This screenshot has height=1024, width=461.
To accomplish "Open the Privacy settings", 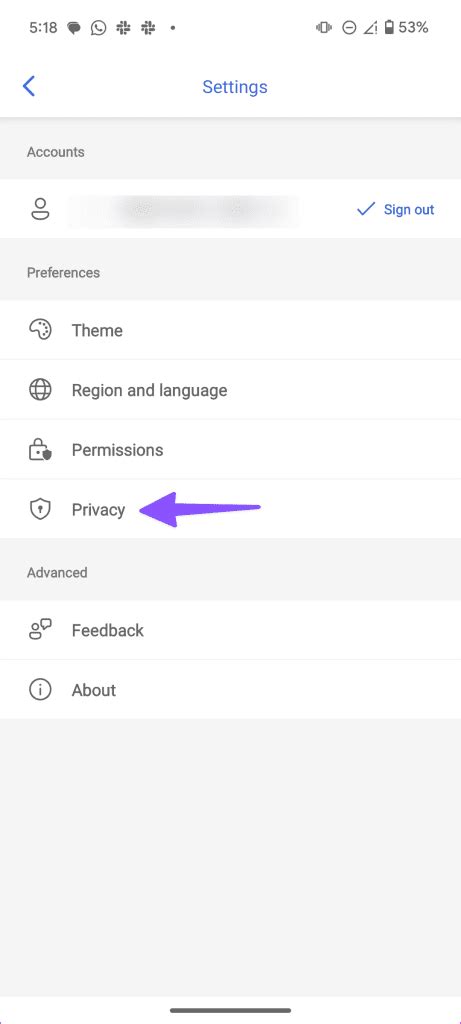I will [230, 509].
